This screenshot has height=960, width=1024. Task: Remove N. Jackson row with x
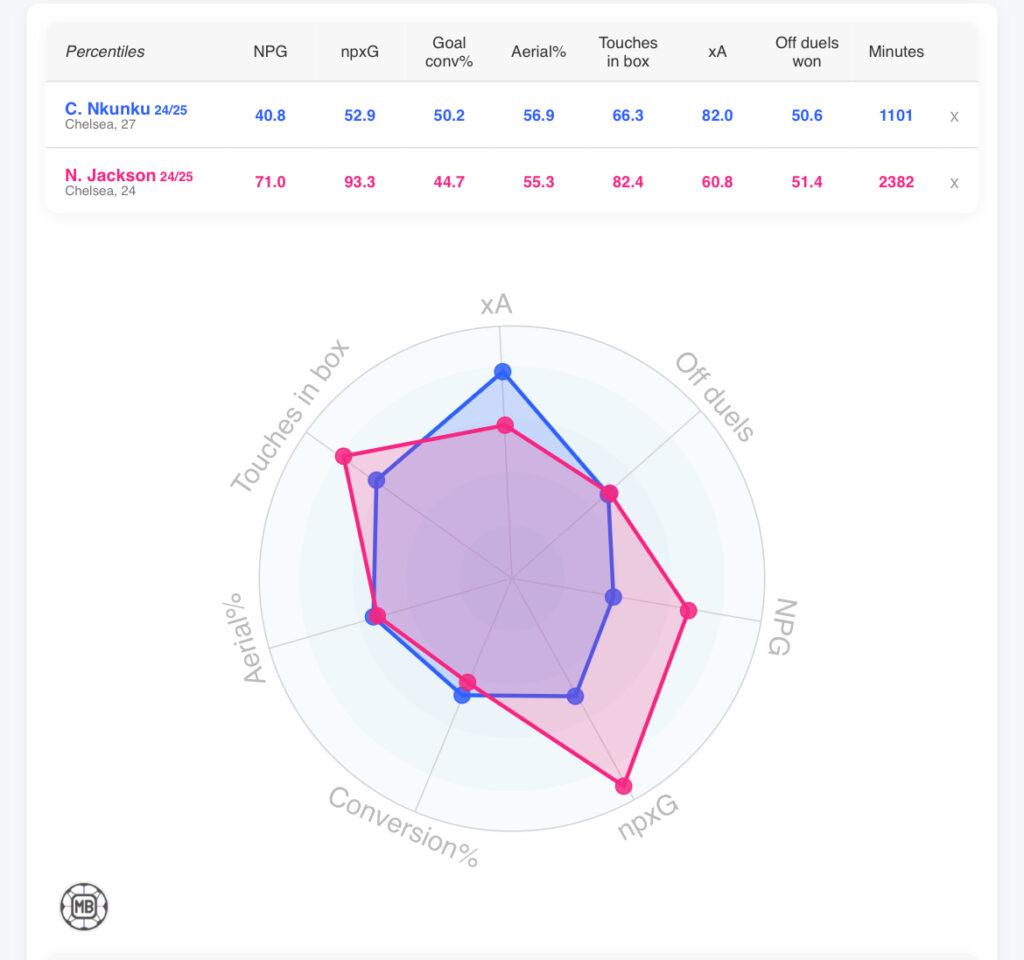pos(954,182)
